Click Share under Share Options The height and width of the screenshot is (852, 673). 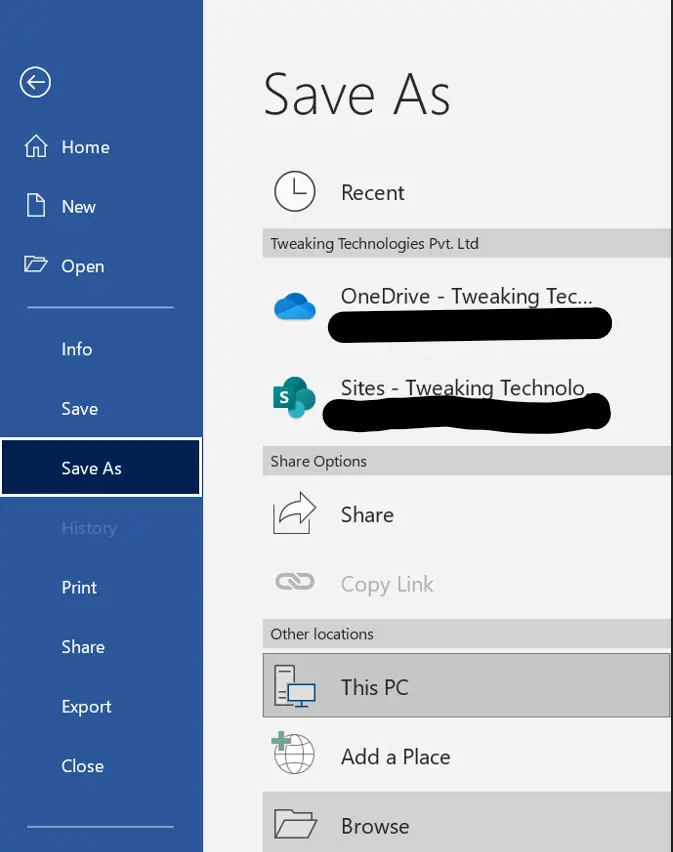(x=467, y=514)
